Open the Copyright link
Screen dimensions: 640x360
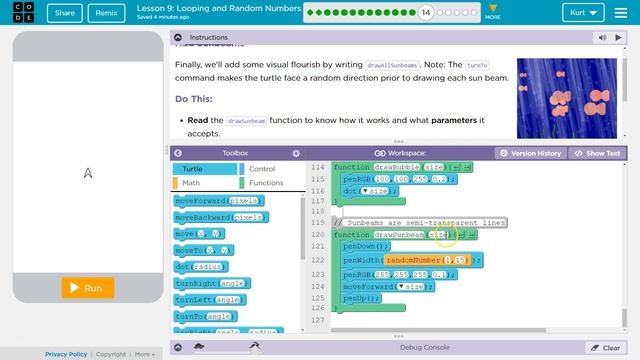(x=111, y=354)
